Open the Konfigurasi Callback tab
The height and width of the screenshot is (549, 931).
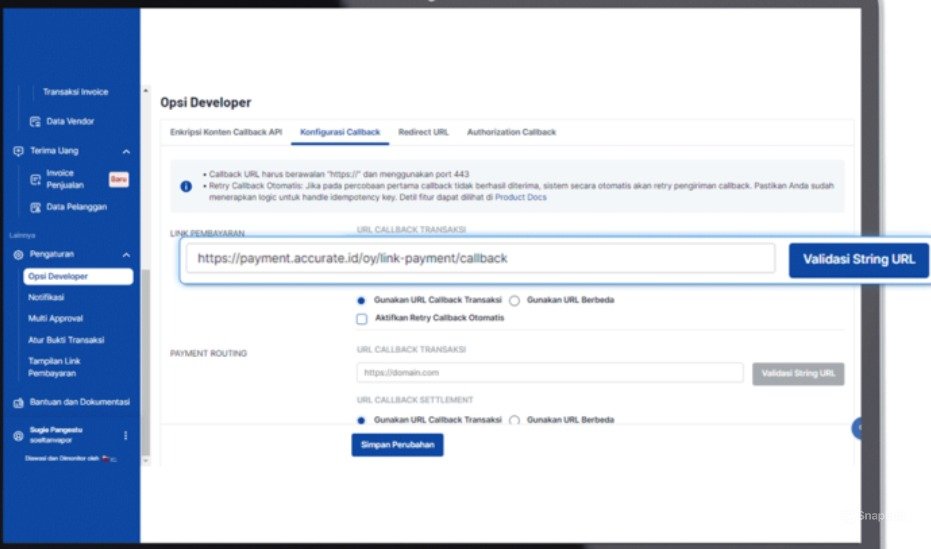(340, 132)
